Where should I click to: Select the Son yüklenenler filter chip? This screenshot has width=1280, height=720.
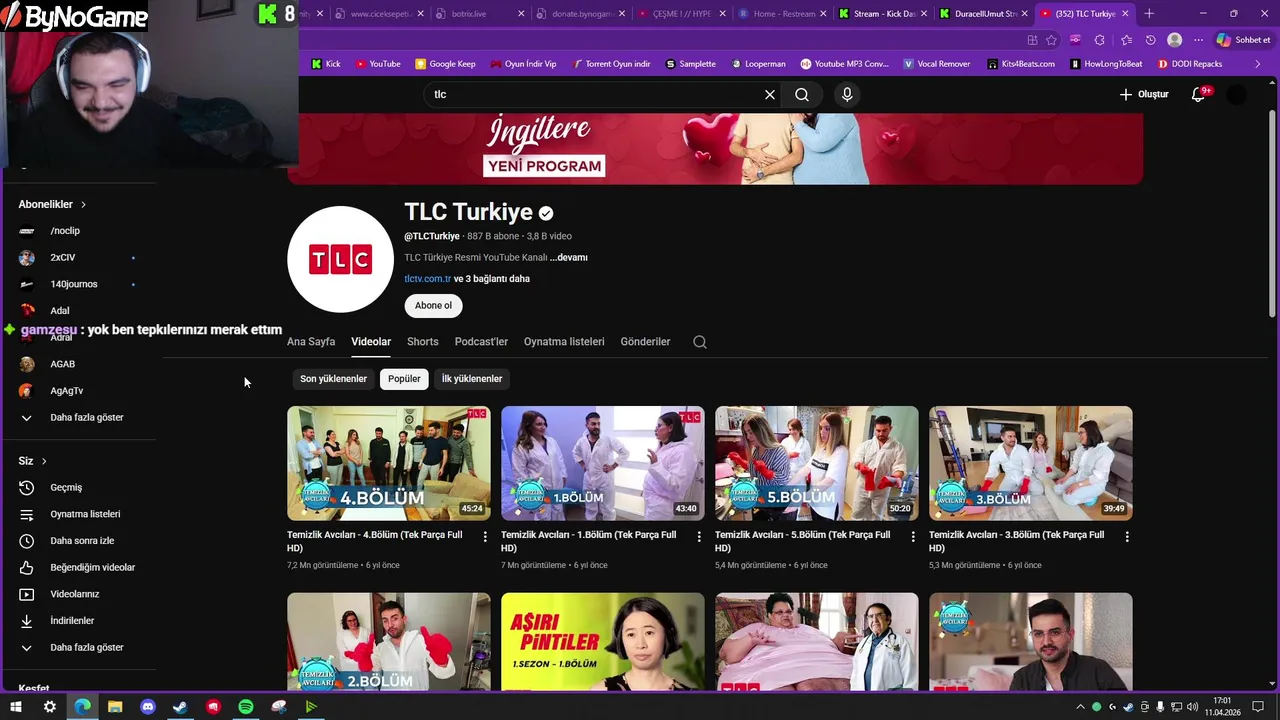[333, 379]
